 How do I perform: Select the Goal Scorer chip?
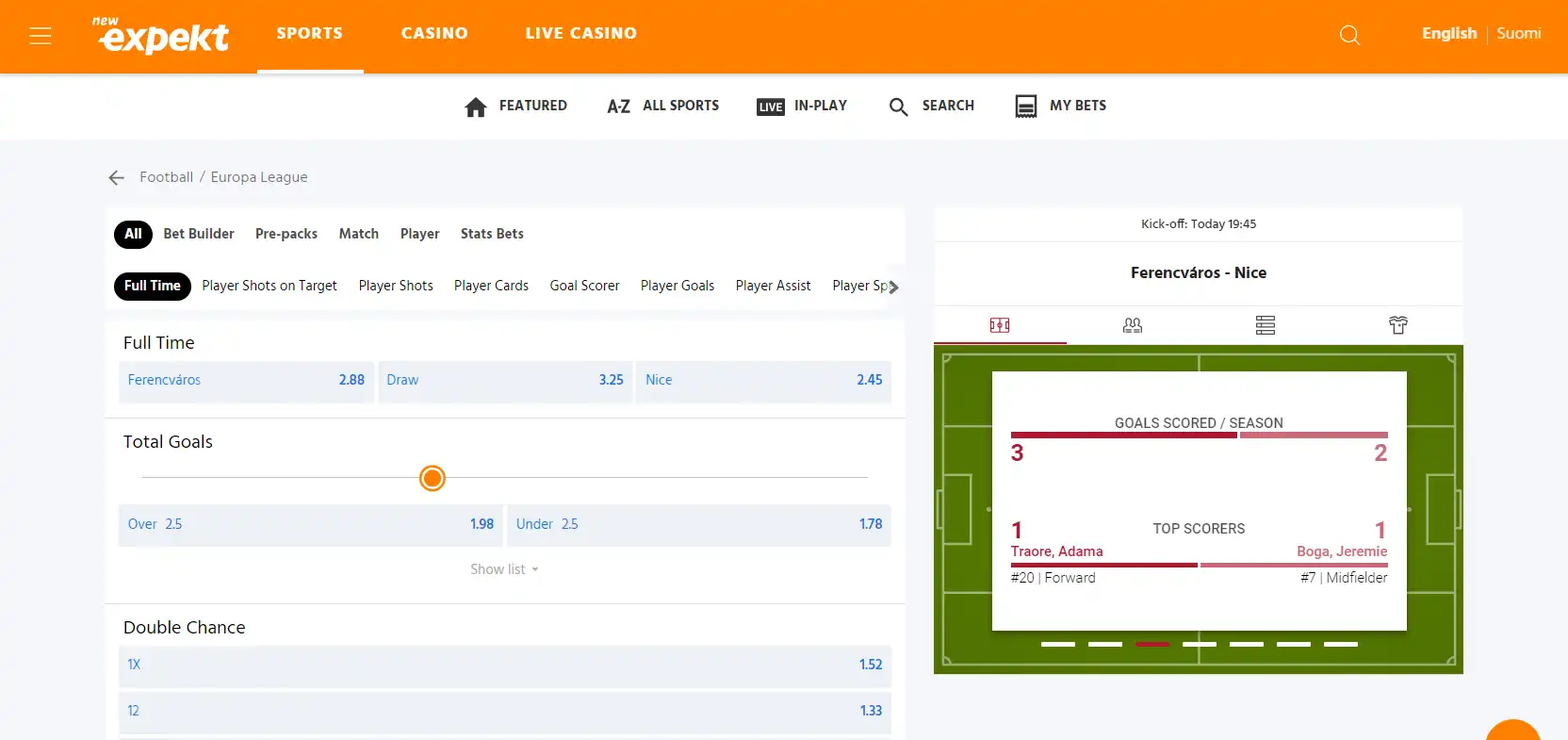[584, 286]
